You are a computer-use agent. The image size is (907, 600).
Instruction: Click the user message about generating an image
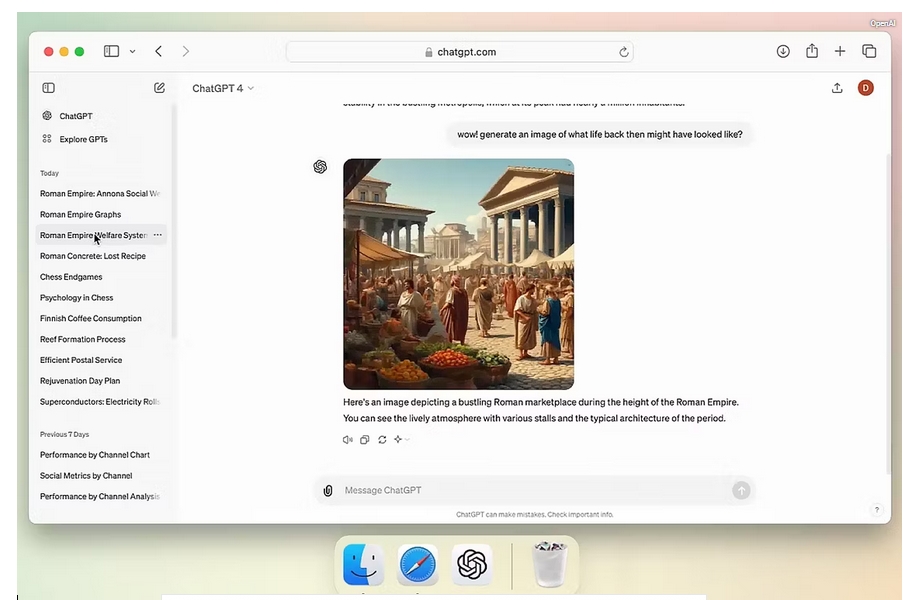pos(600,134)
